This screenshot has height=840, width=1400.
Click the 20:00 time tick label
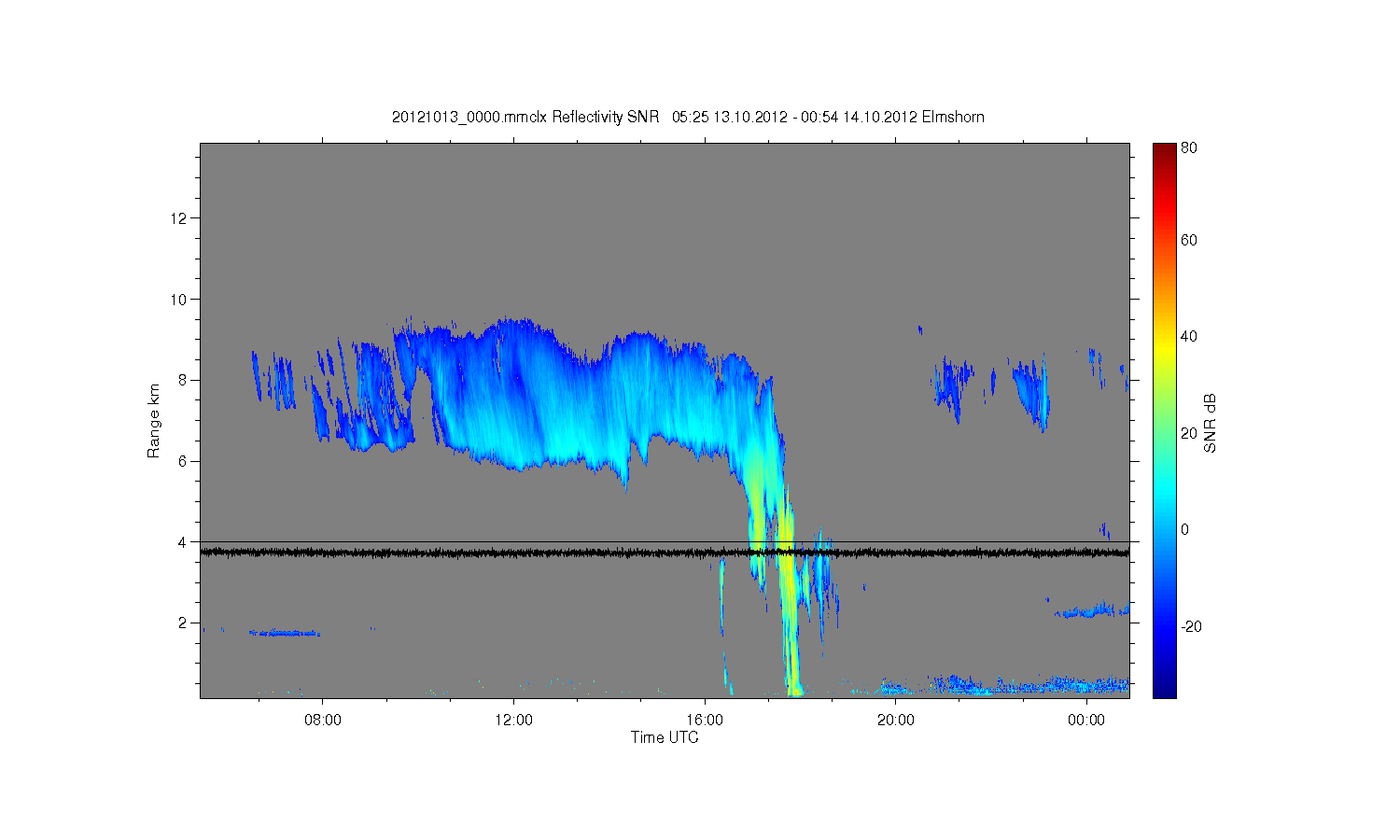coord(896,721)
